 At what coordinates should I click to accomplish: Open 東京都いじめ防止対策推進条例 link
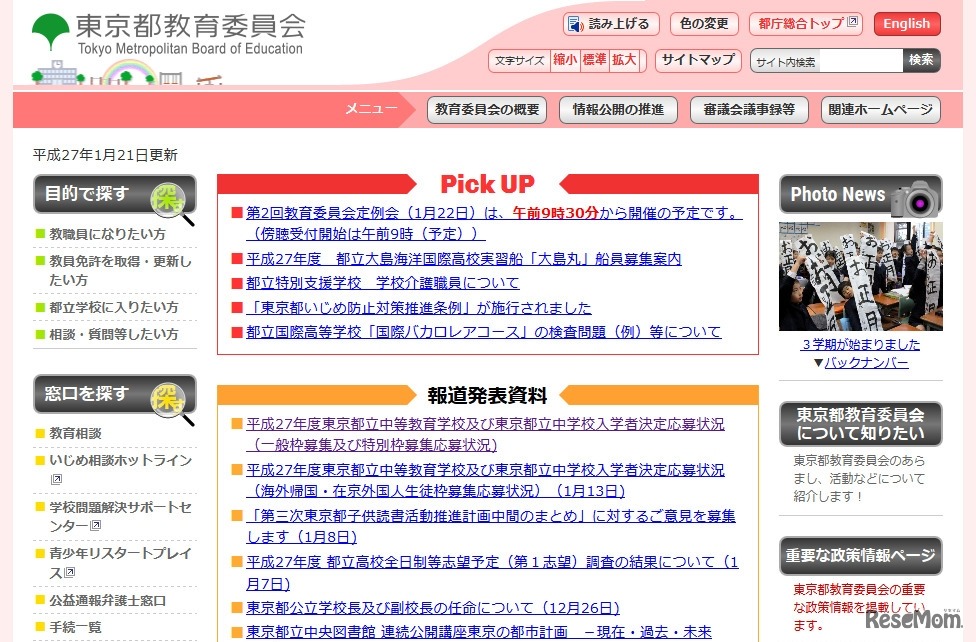click(x=418, y=308)
